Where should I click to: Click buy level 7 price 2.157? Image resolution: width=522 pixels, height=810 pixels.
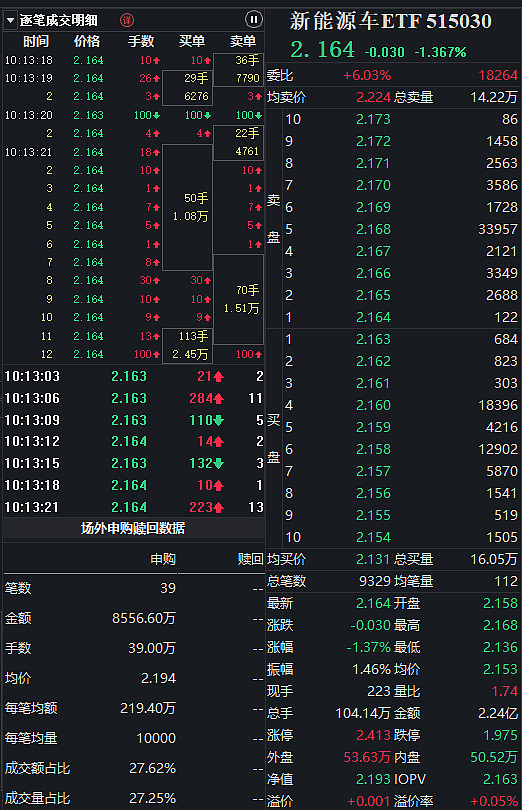[373, 471]
